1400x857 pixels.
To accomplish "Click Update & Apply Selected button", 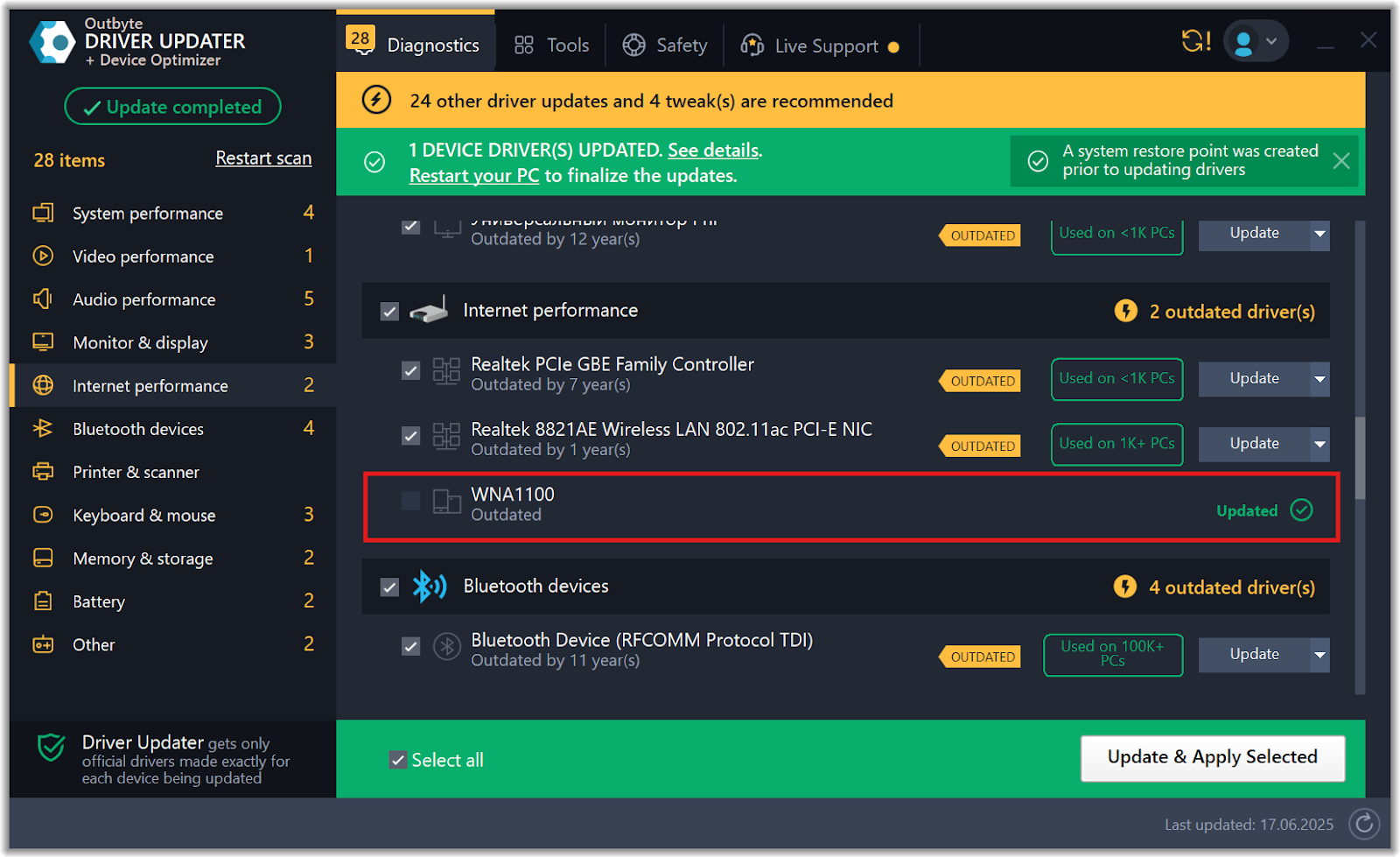I will (x=1212, y=758).
